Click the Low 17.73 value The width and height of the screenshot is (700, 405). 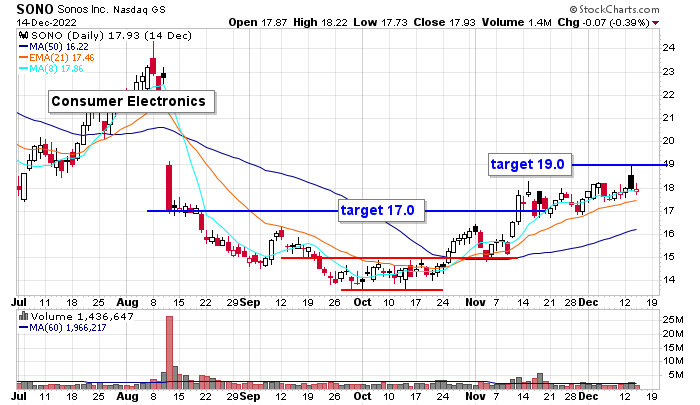[380, 22]
